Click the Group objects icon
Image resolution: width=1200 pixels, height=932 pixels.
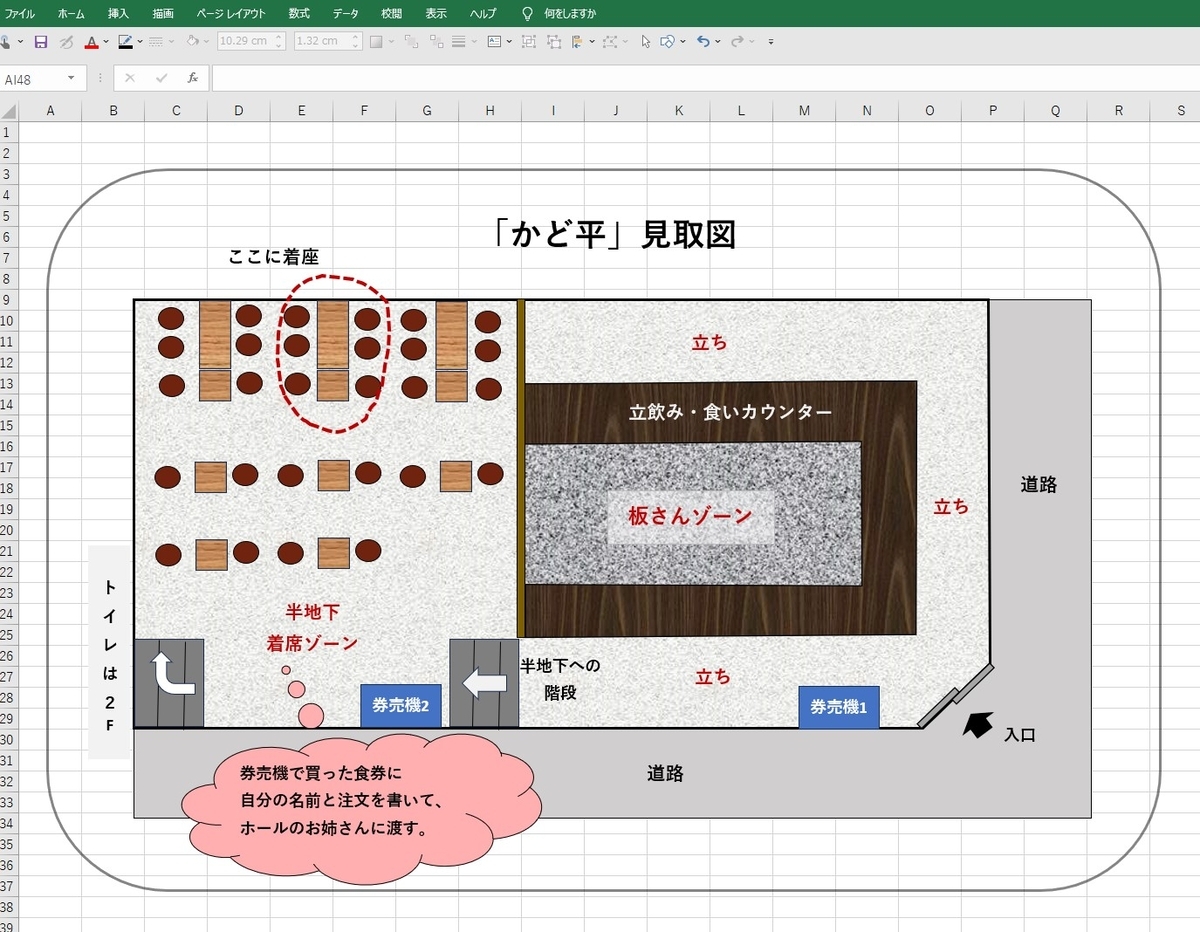pos(529,42)
